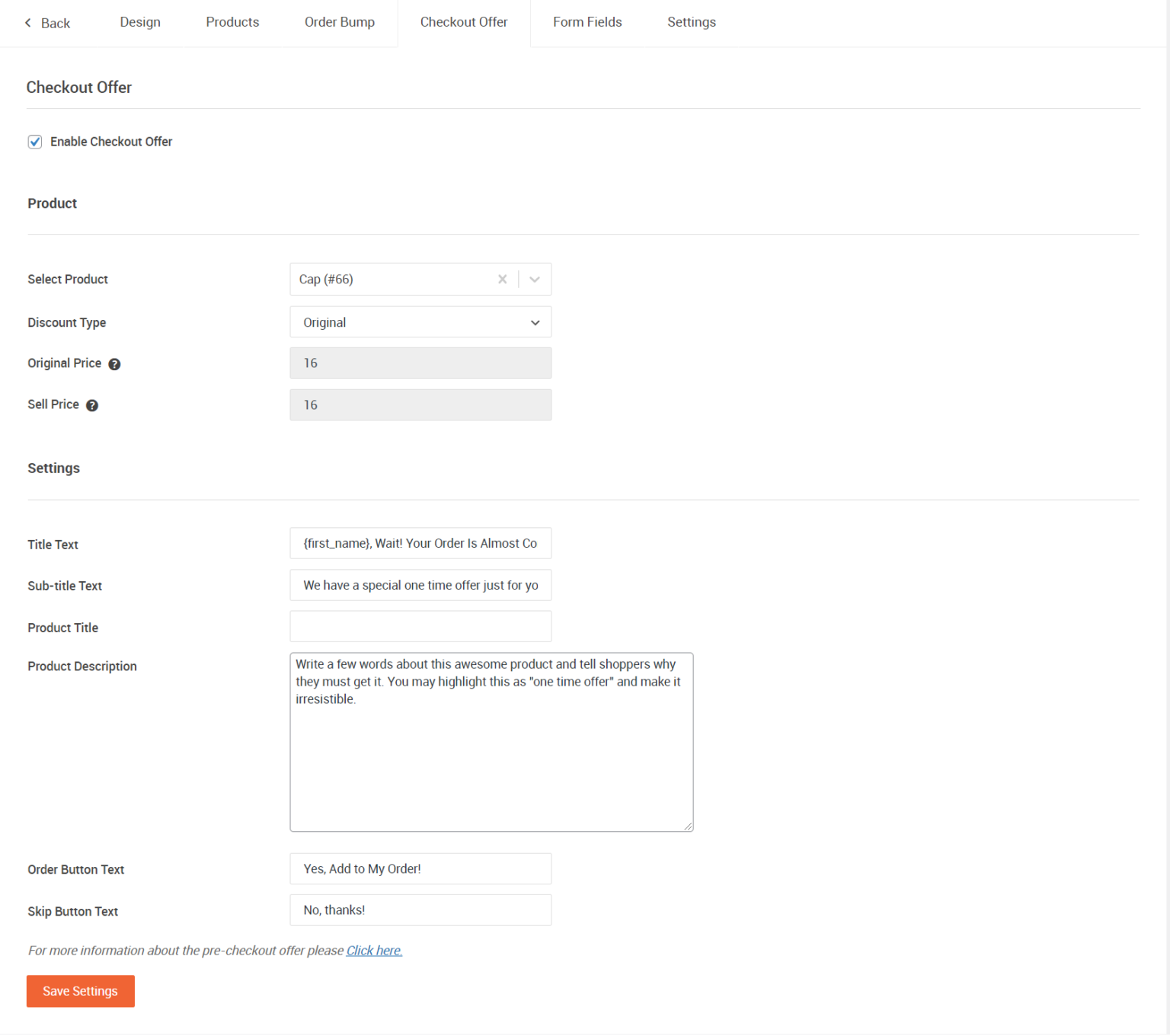Disable the Enable Checkout Offer checkbox

tap(35, 142)
